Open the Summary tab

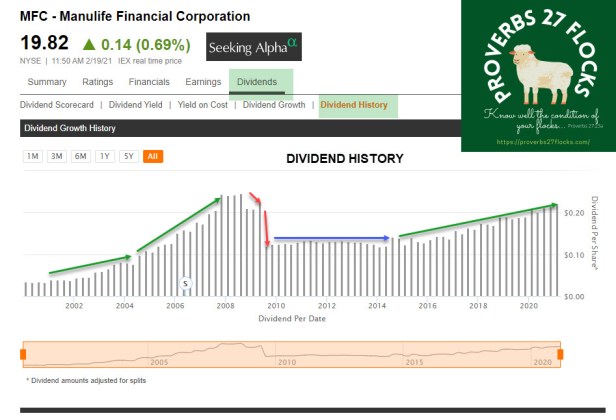click(47, 82)
